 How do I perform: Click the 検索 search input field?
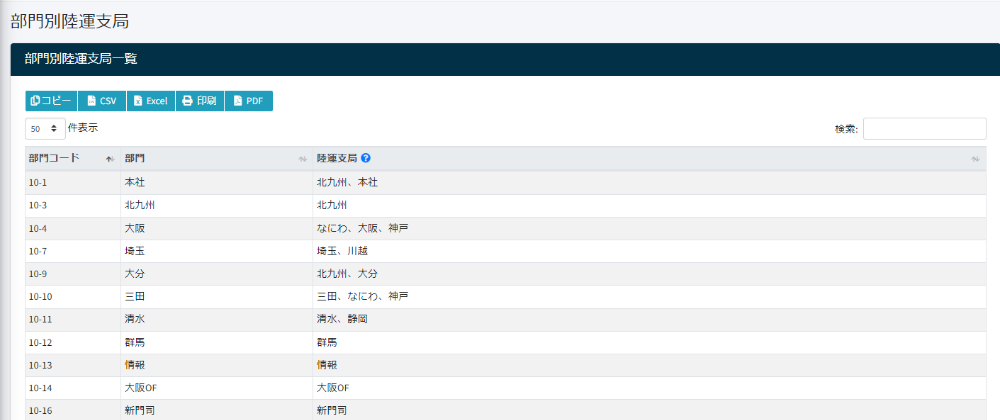point(924,129)
